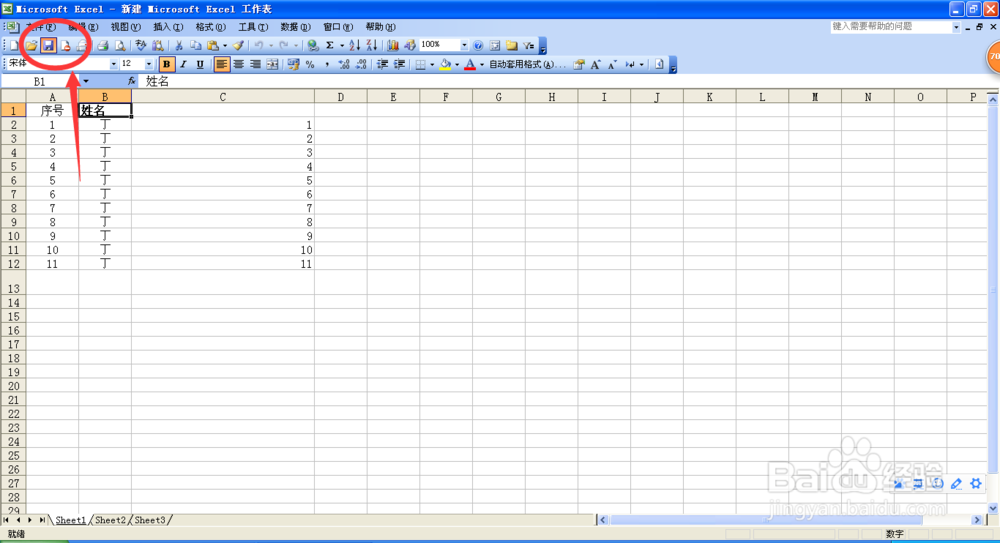Click the Increase Indent icon

pos(399,64)
